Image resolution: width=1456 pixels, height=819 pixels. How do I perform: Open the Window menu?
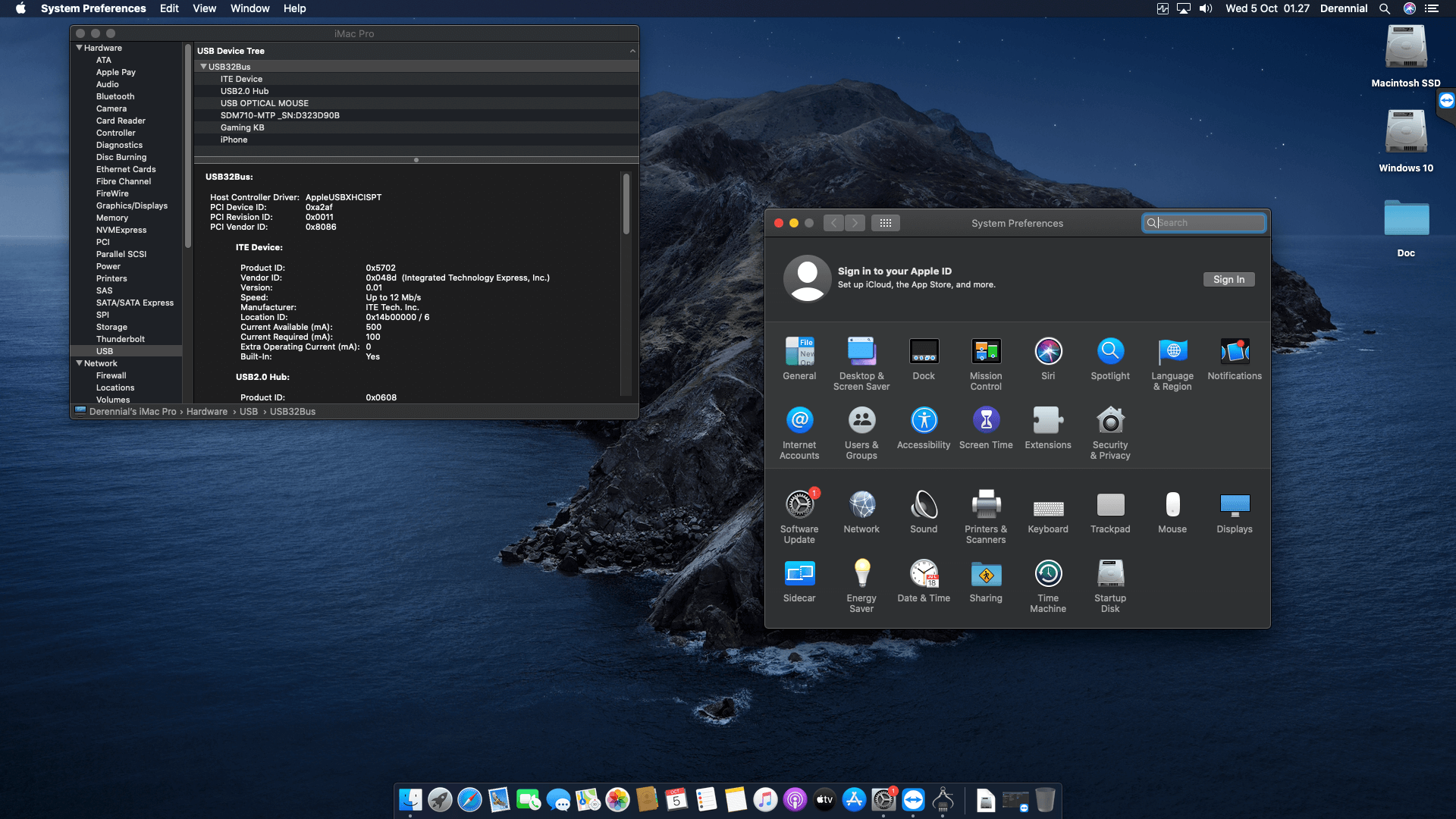coord(250,8)
